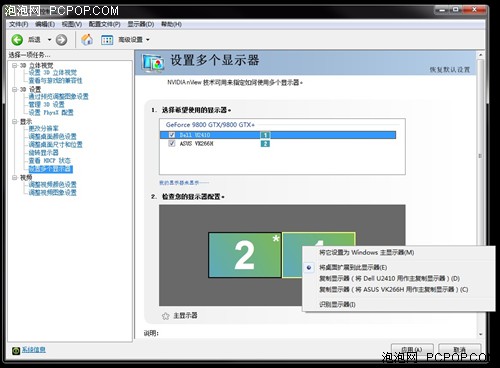This screenshot has width=500, height=368.
Task: Select the display 2 thumbnail
Action: point(245,255)
